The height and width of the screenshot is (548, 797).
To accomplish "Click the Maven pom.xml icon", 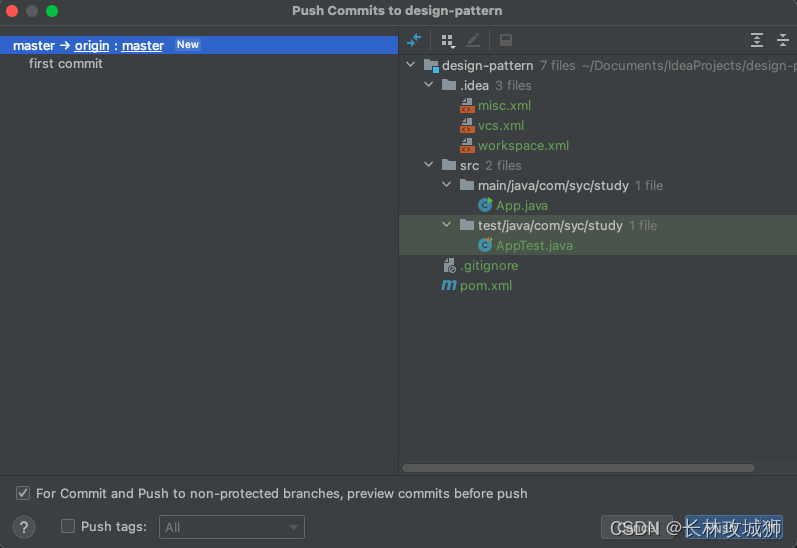I will (449, 285).
